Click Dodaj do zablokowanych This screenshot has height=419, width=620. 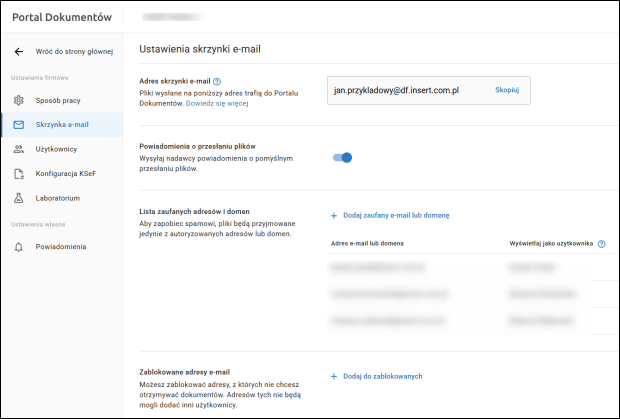pyautogui.click(x=376, y=376)
